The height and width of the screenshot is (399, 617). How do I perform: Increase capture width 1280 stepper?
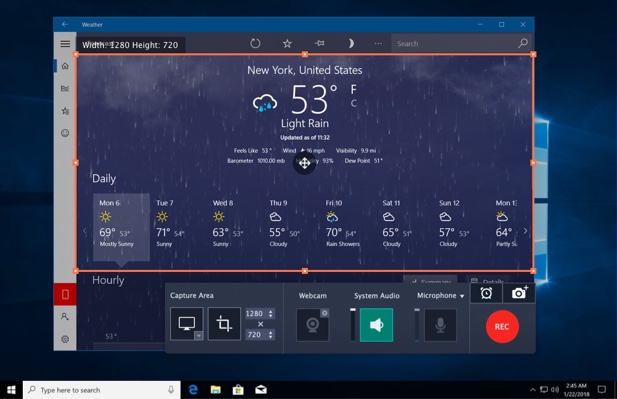(x=270, y=311)
